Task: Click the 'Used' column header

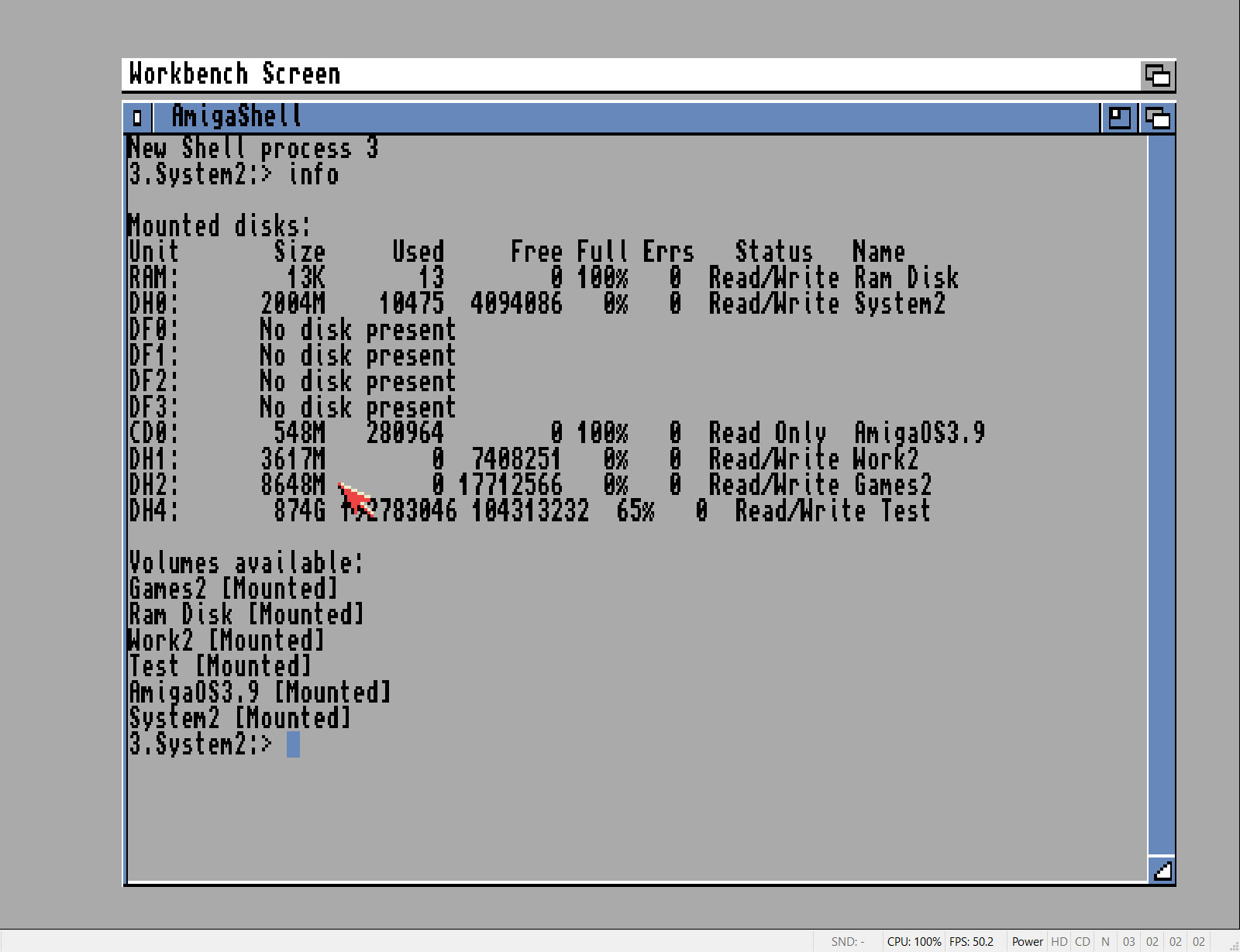Action: 418,252
